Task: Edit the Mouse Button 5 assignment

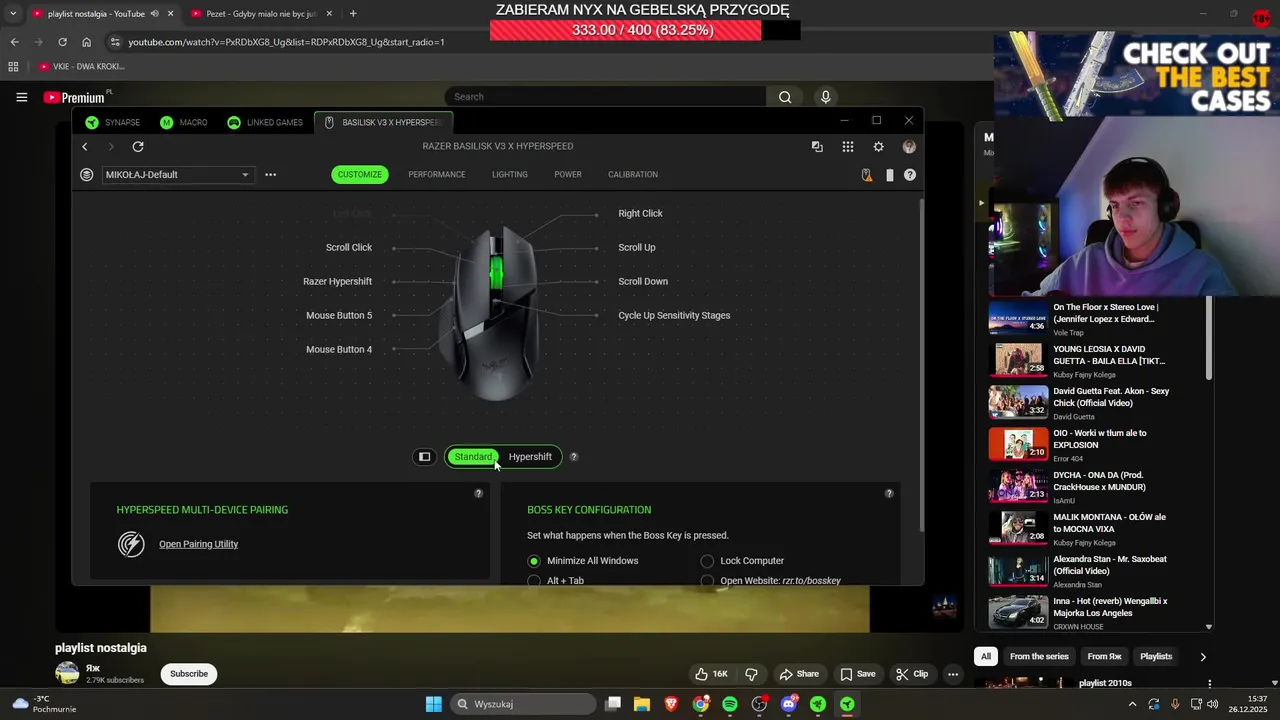Action: click(x=339, y=316)
